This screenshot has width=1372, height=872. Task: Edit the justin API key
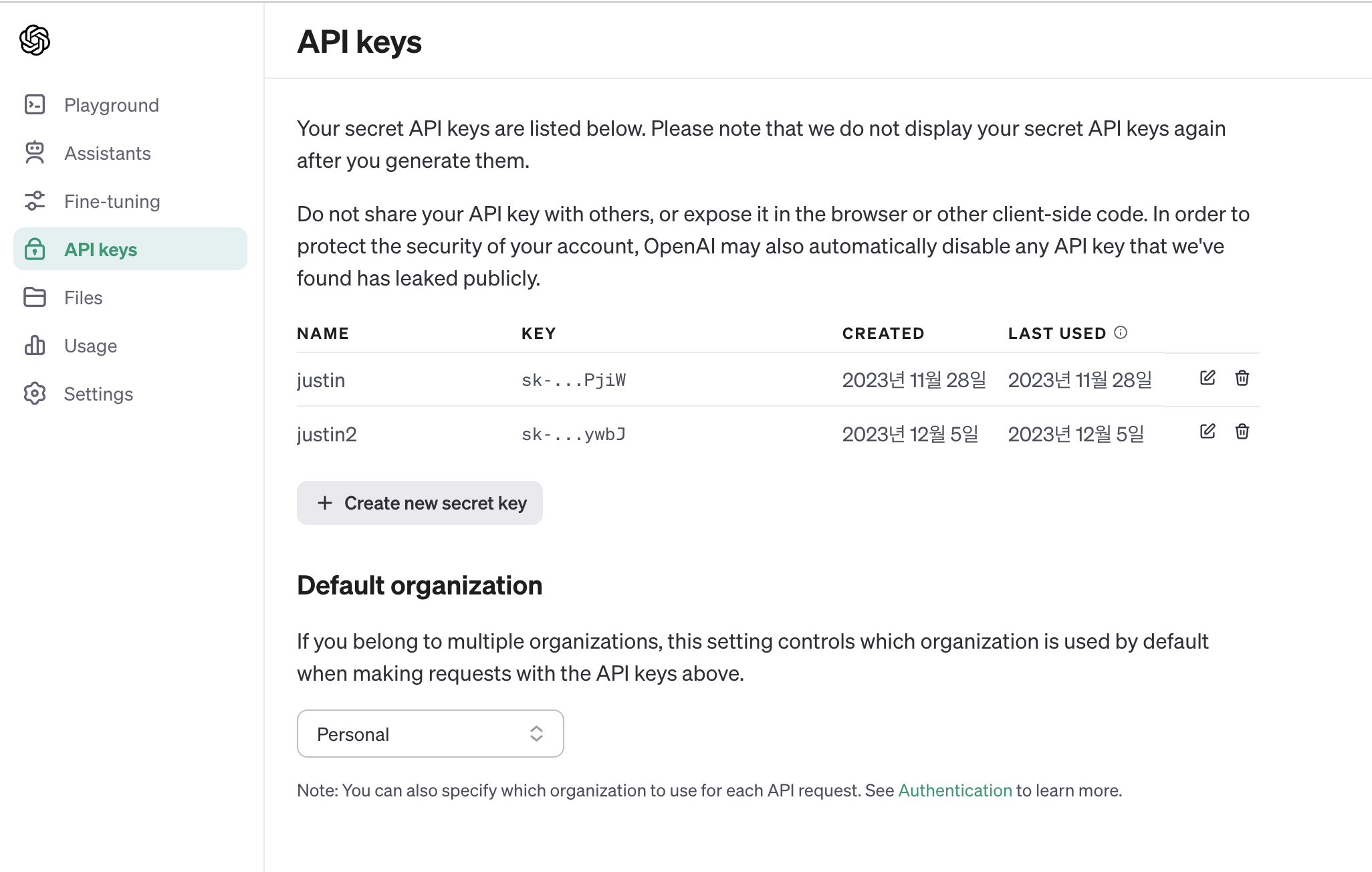pyautogui.click(x=1208, y=378)
